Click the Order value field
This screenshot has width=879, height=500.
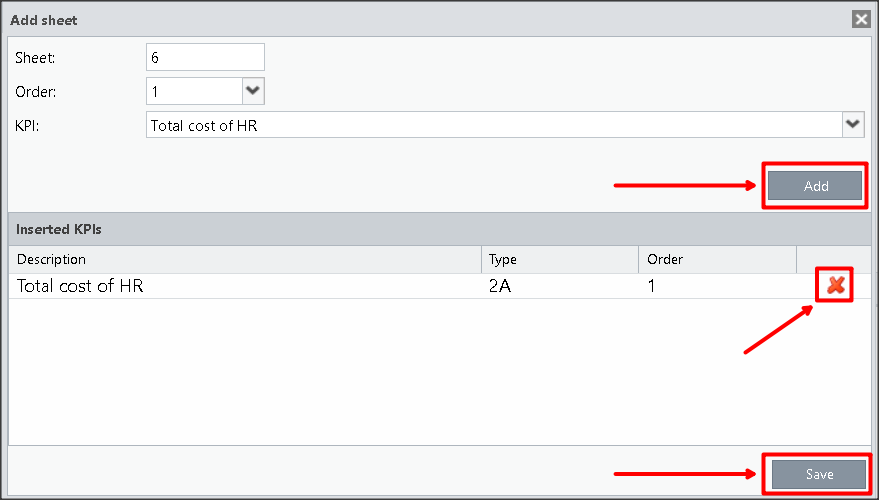point(194,92)
